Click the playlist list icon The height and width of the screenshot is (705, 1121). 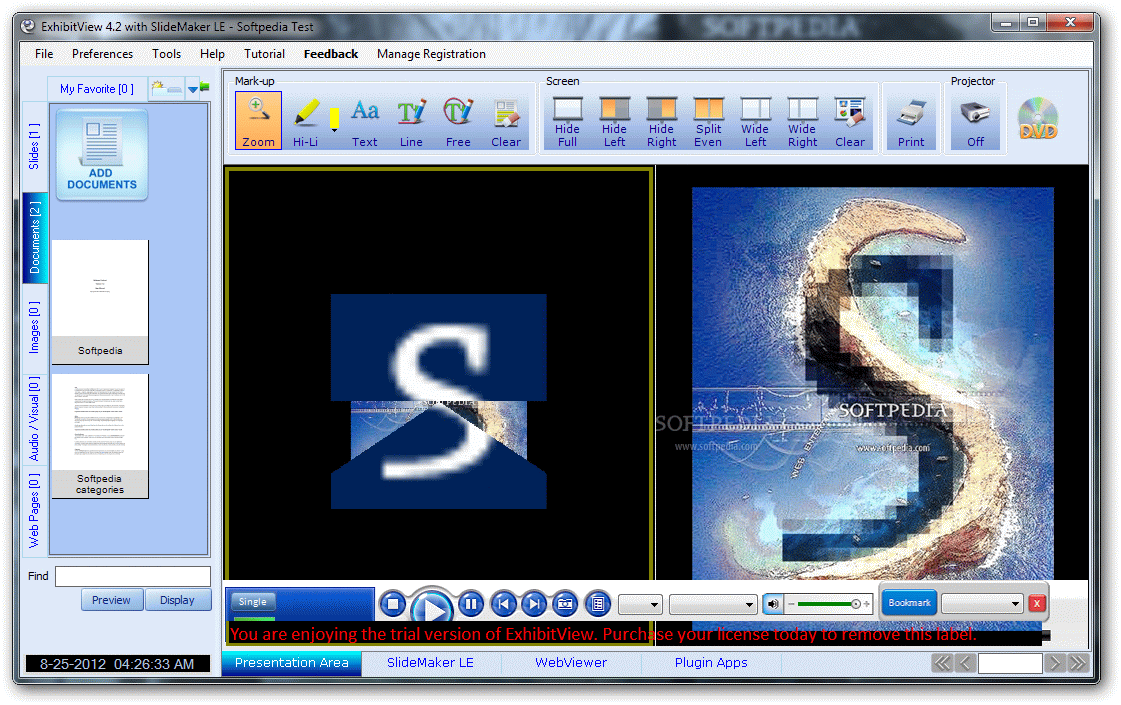[x=598, y=604]
